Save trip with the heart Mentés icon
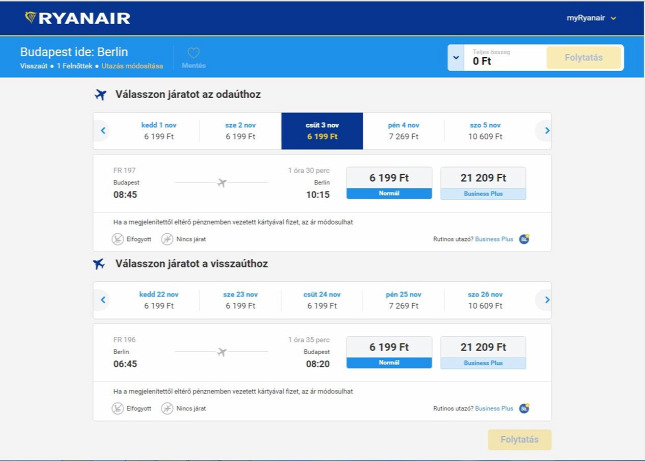The image size is (645, 461). point(193,53)
